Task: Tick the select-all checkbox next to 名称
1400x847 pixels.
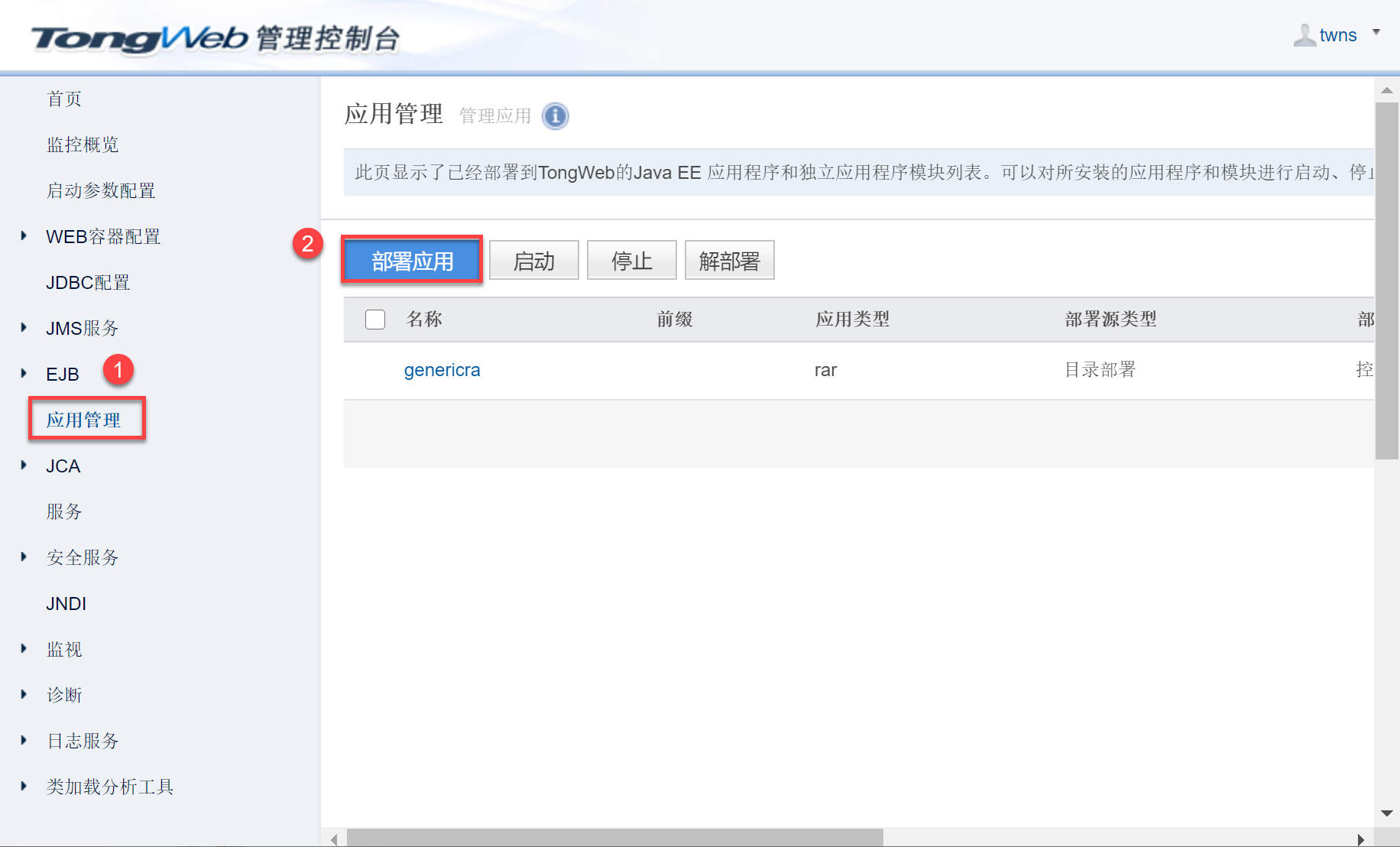Action: (x=375, y=320)
